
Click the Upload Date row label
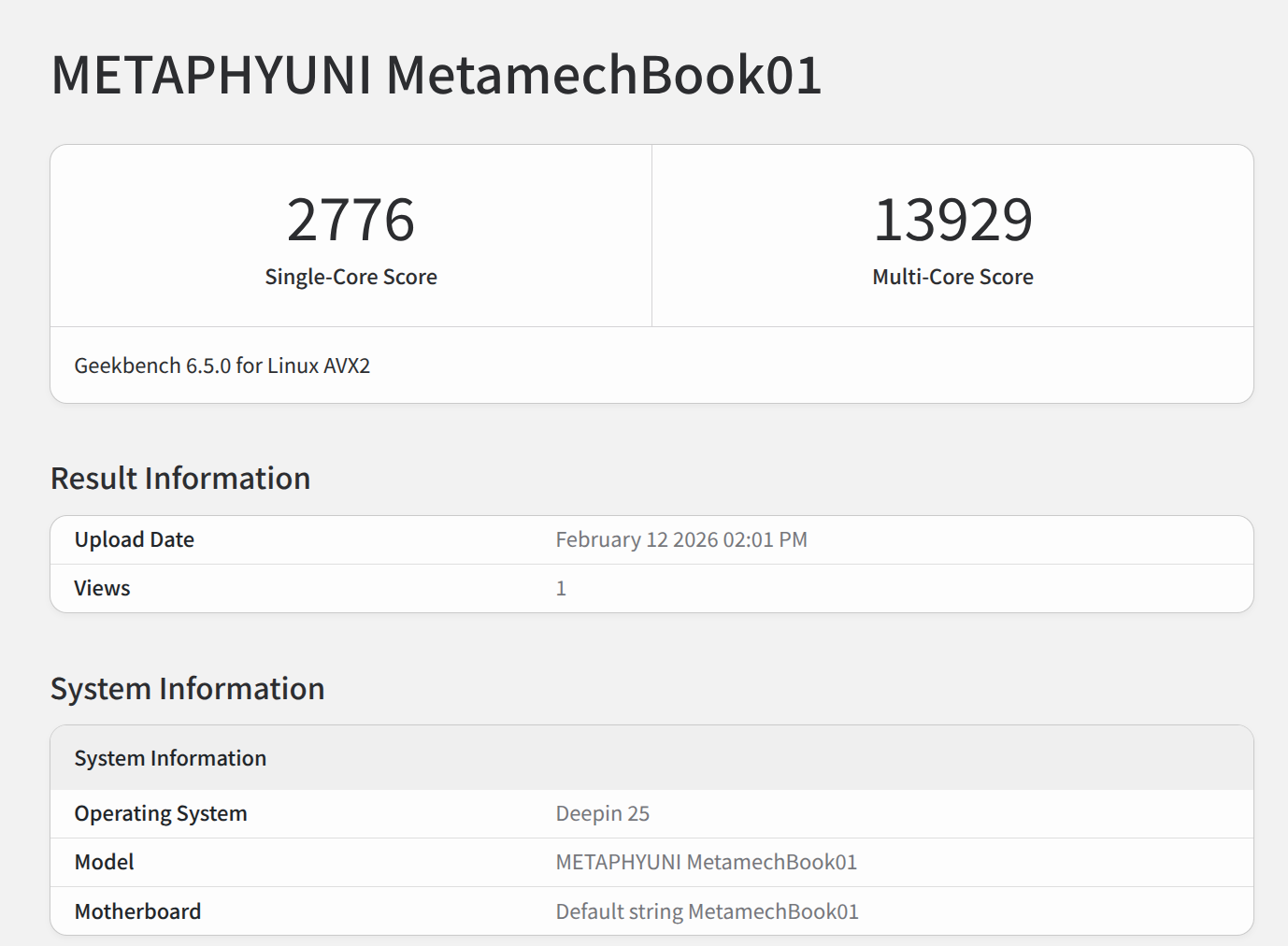135,539
